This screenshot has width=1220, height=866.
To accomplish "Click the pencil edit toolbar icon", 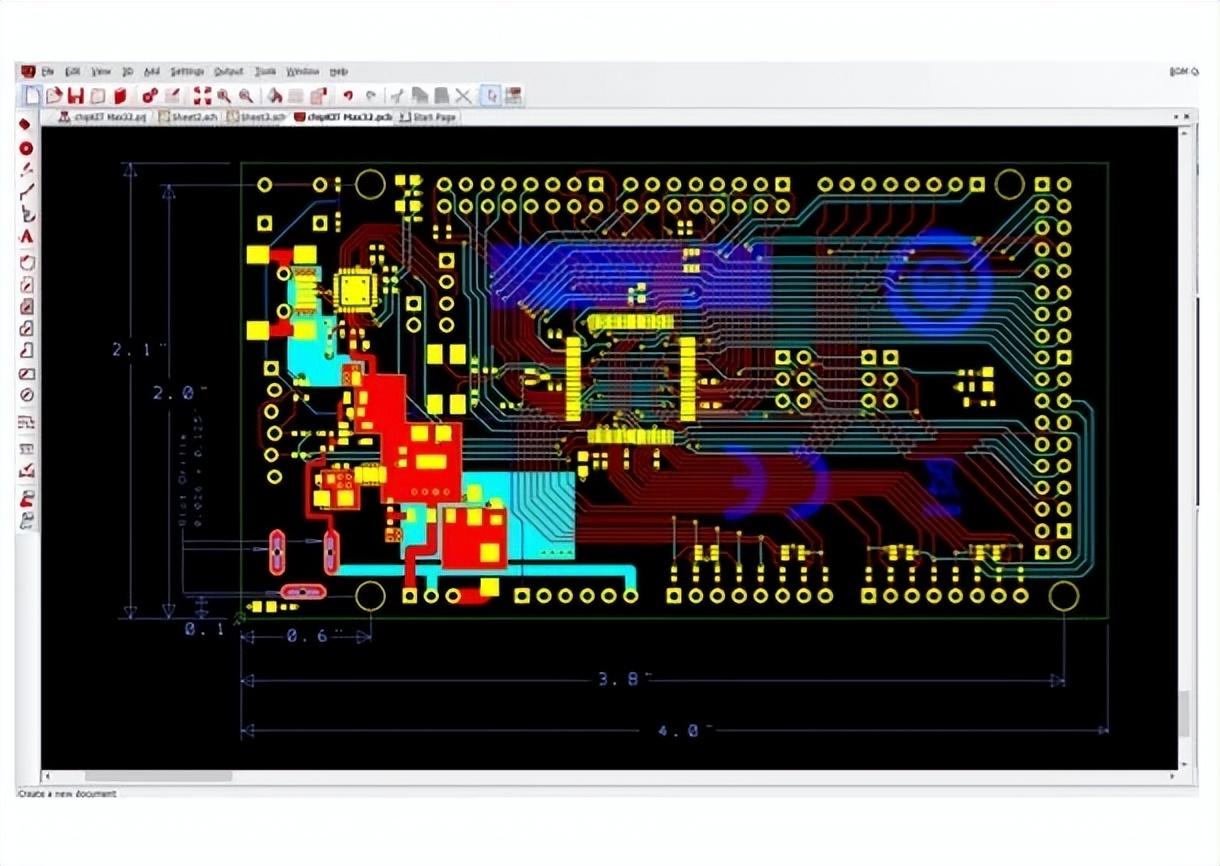I will (x=172, y=96).
